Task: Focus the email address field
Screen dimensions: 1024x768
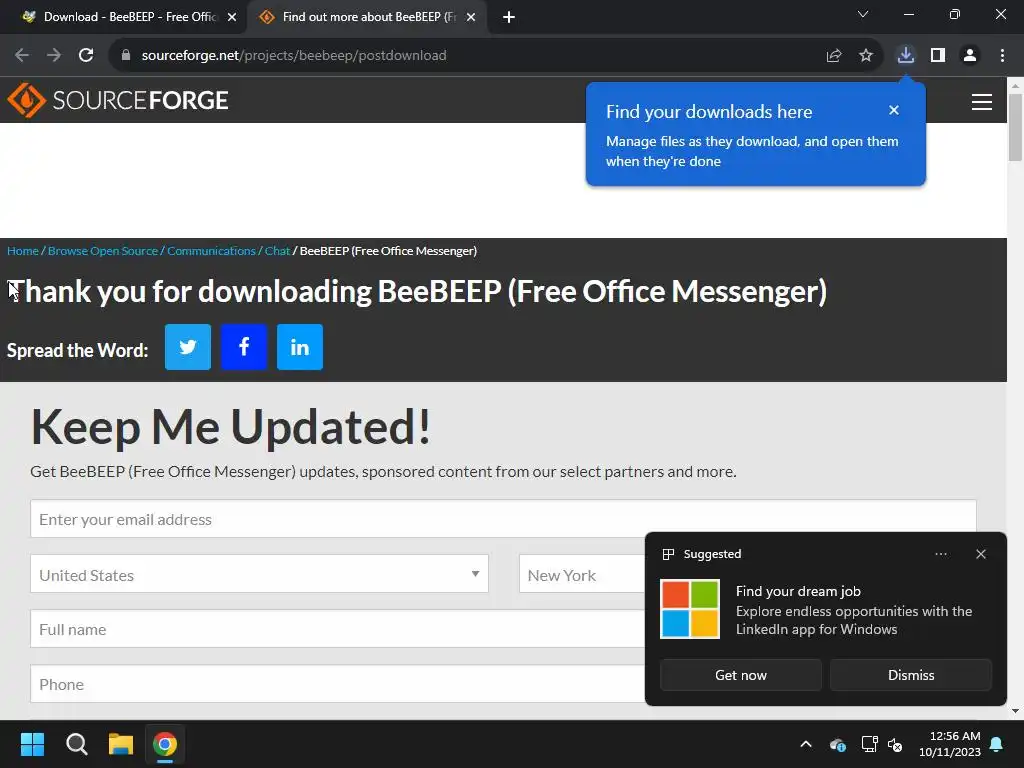Action: [503, 519]
